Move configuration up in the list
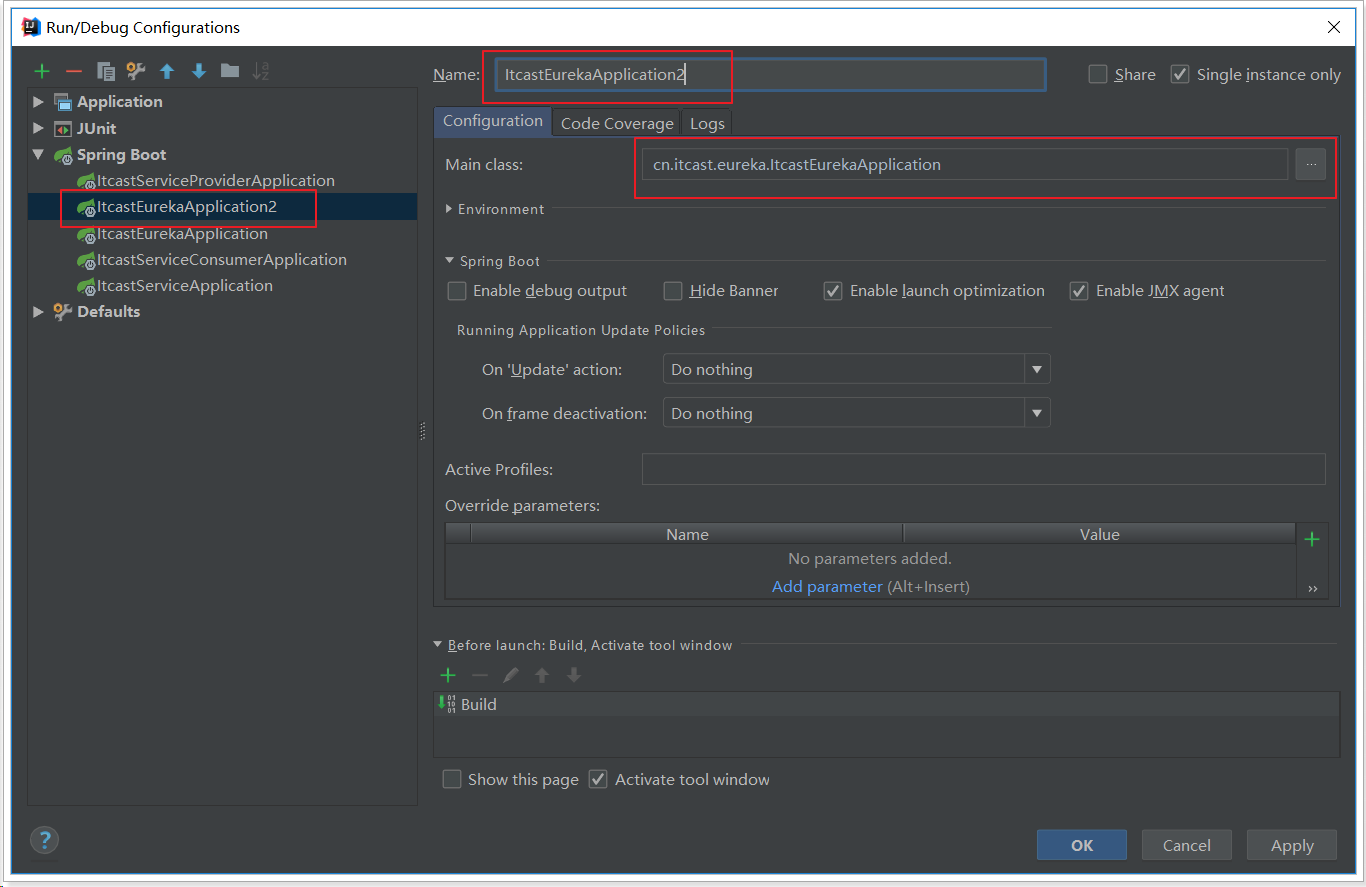 click(x=167, y=71)
